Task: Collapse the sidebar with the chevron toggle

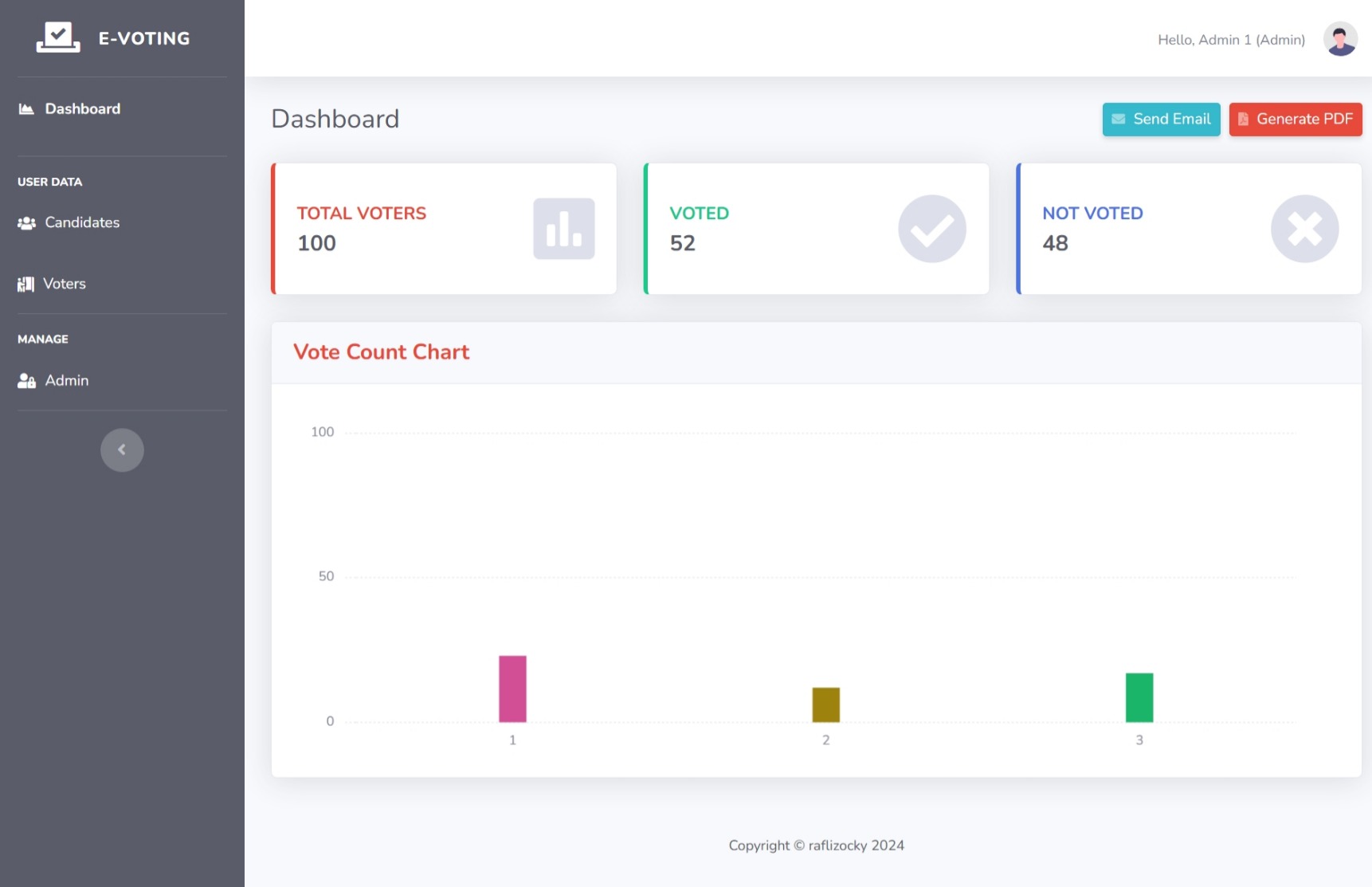Action: (x=122, y=450)
